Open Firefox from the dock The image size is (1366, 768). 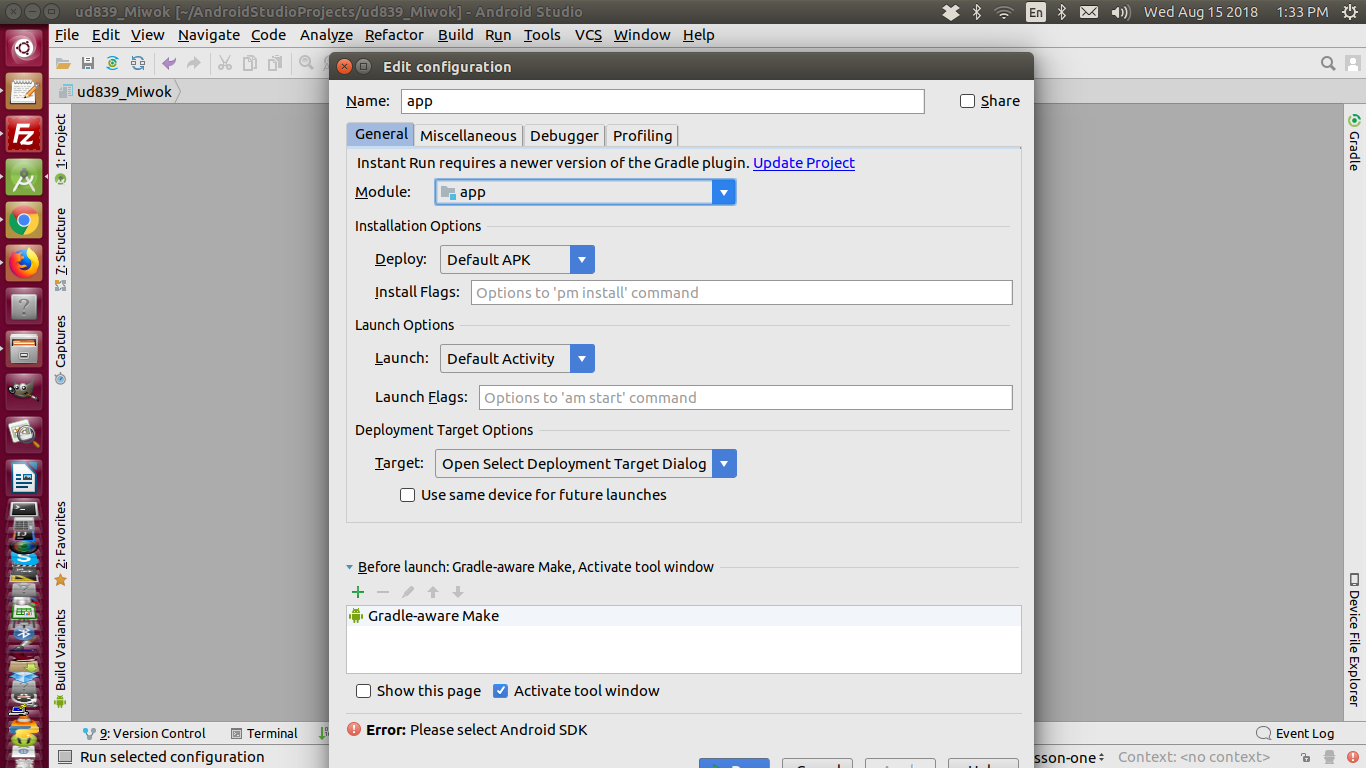coord(24,263)
